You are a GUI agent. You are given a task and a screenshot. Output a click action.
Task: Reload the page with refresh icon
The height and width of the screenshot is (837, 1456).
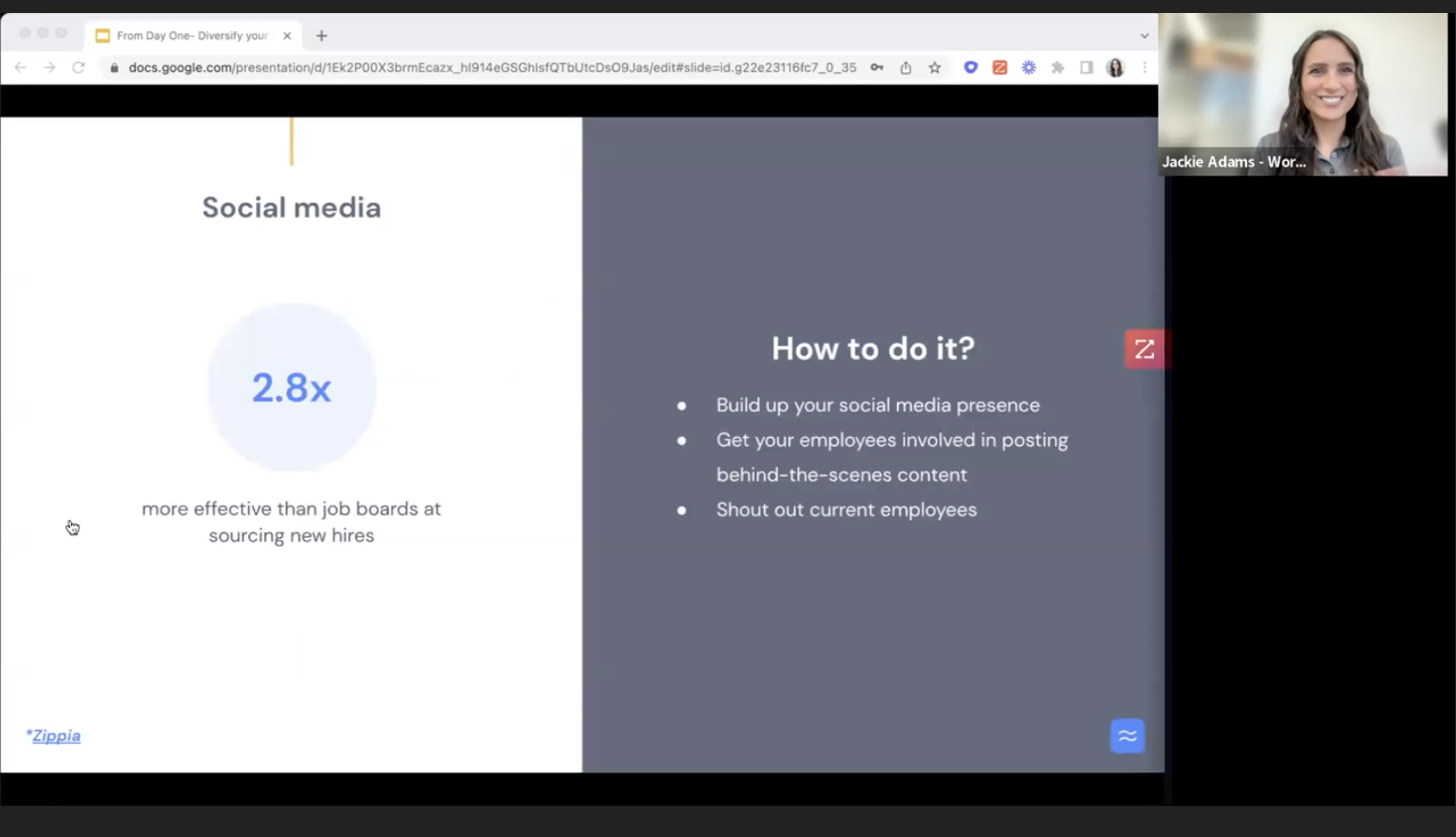click(x=79, y=68)
